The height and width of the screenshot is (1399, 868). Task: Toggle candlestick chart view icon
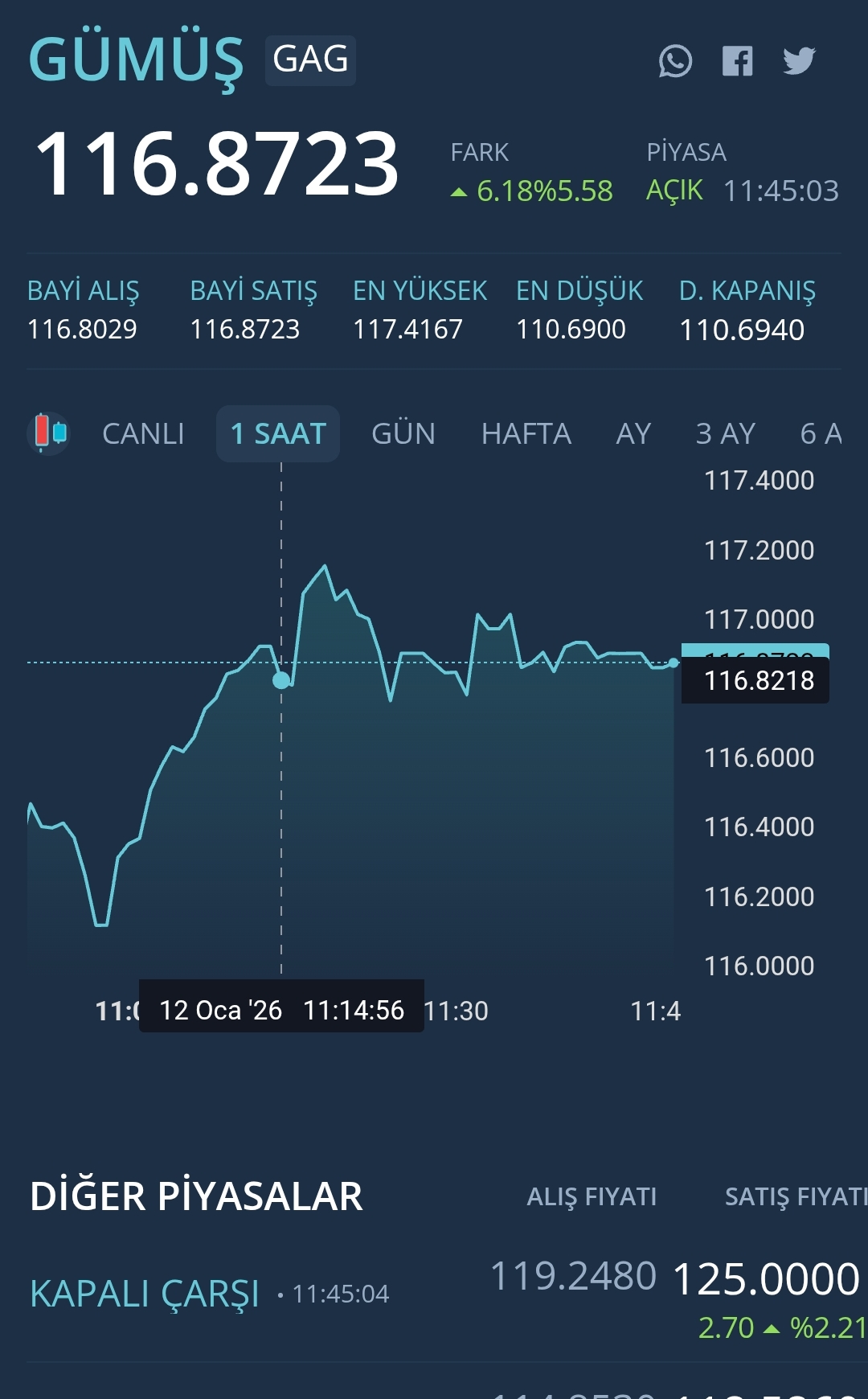pos(49,433)
